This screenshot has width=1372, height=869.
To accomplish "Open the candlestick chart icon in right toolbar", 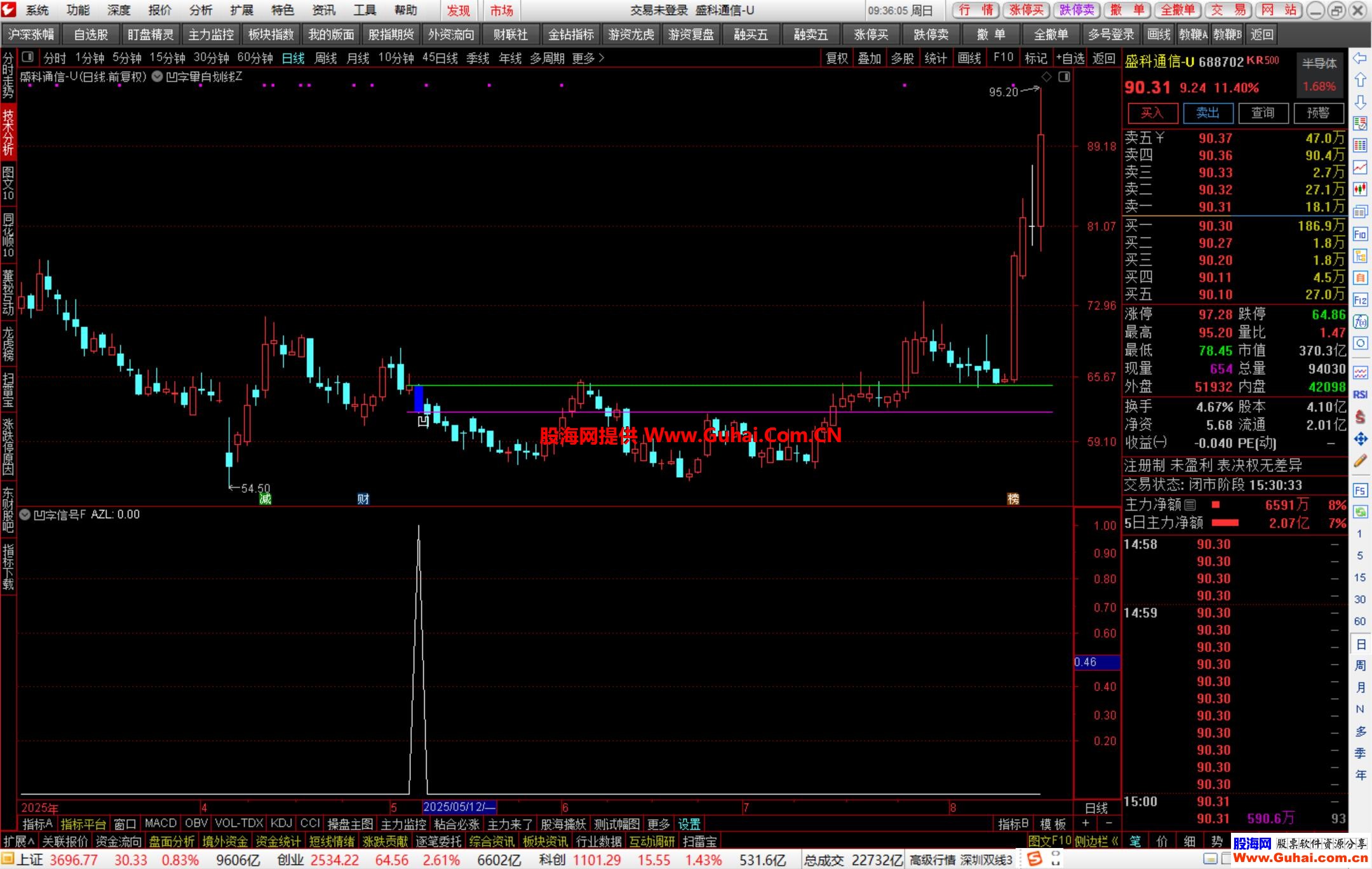I will 1359,189.
